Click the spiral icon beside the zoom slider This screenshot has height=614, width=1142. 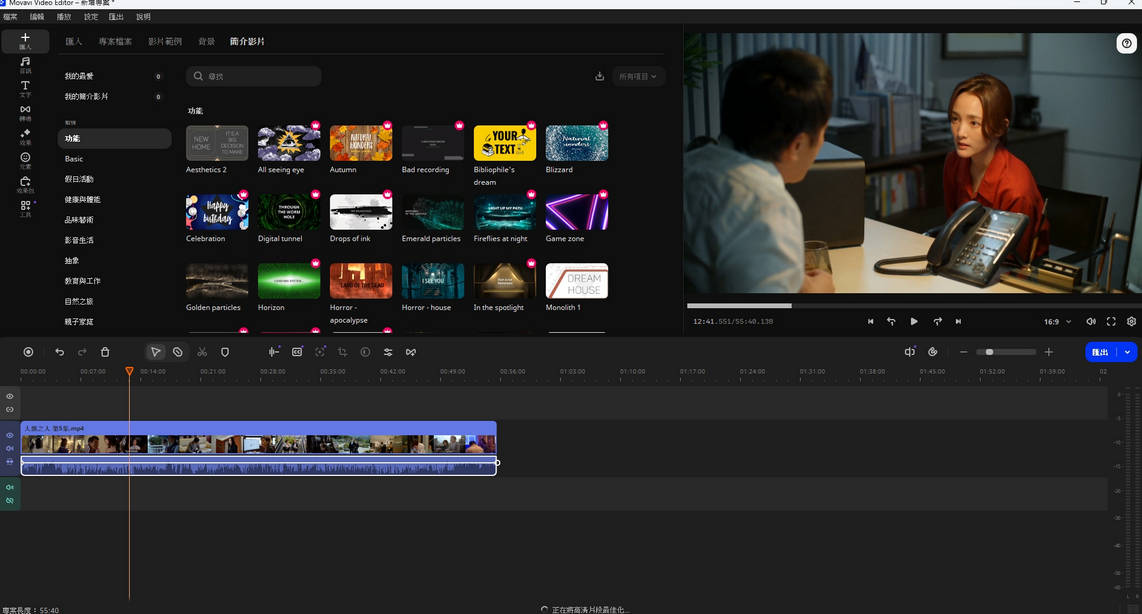(933, 352)
